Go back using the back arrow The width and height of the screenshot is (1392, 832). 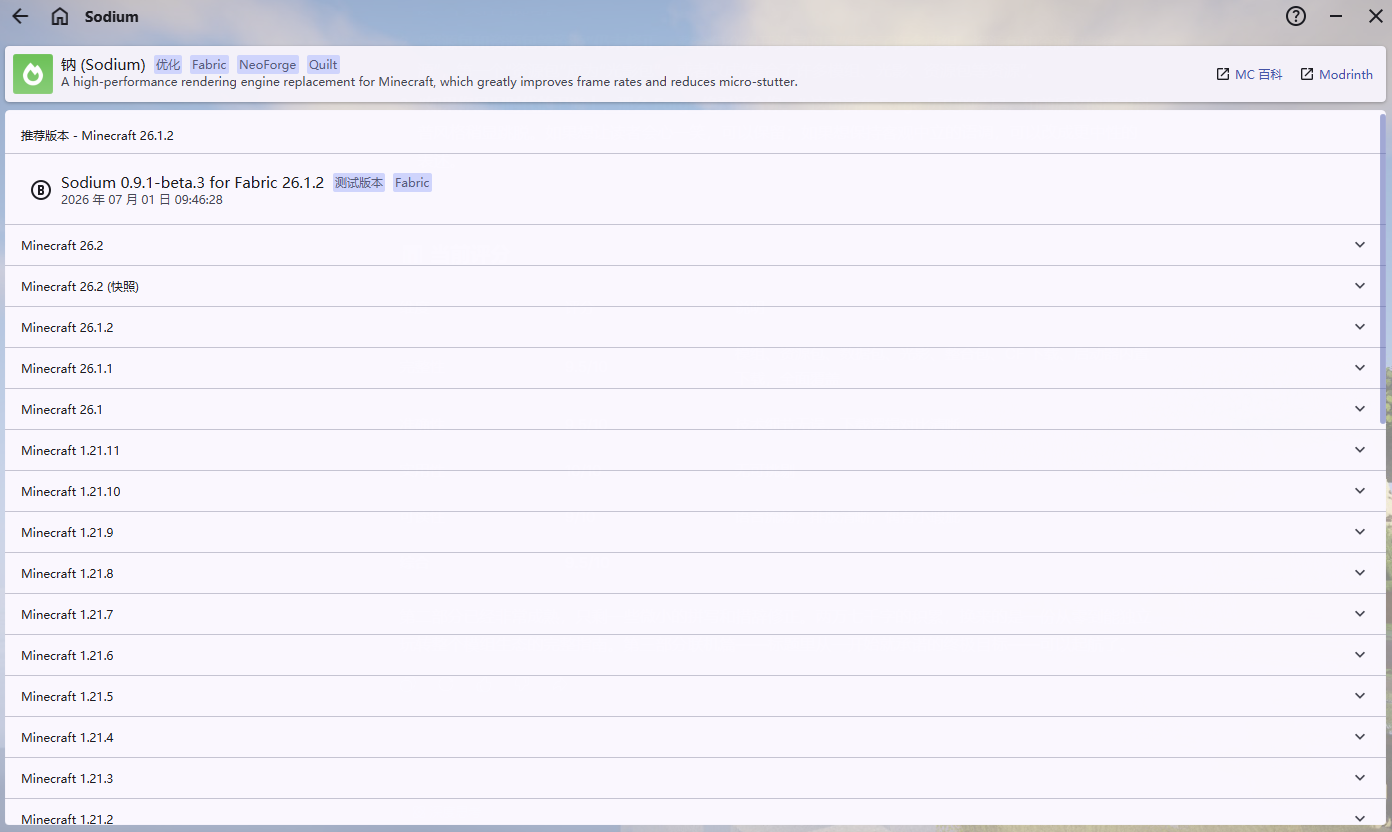(20, 16)
